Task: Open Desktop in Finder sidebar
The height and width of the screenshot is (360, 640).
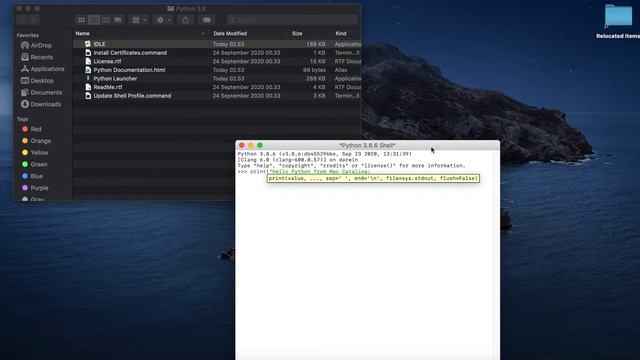Action: point(37,81)
